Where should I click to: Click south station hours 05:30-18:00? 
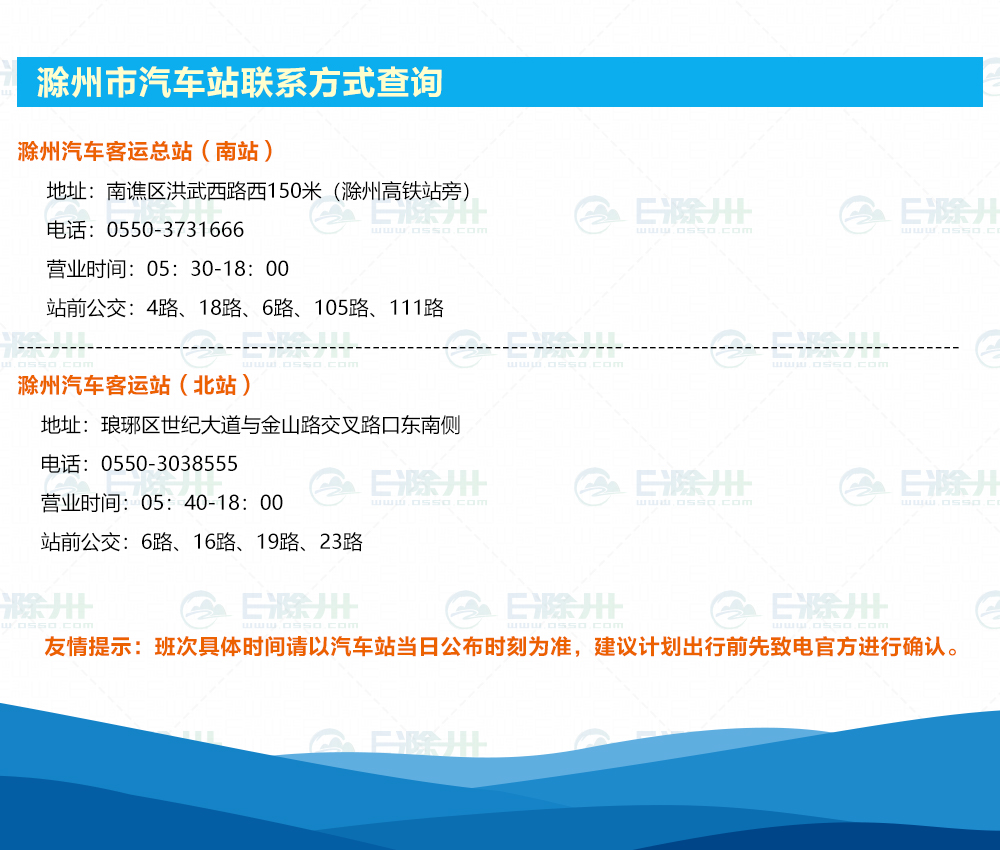(x=217, y=269)
